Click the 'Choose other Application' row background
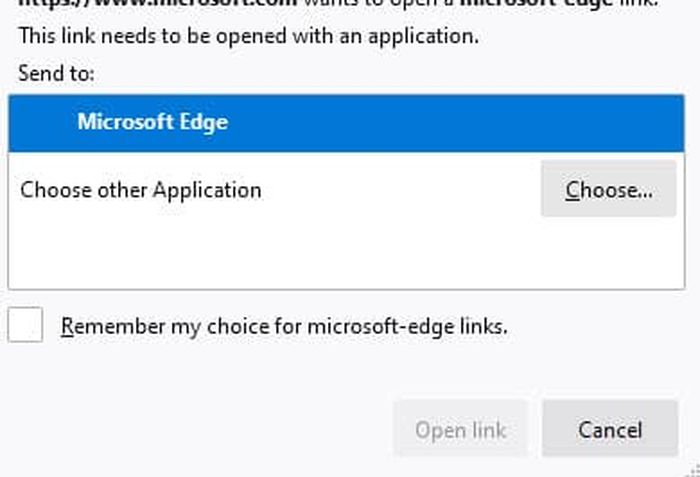This screenshot has height=477, width=700. [x=400, y=190]
